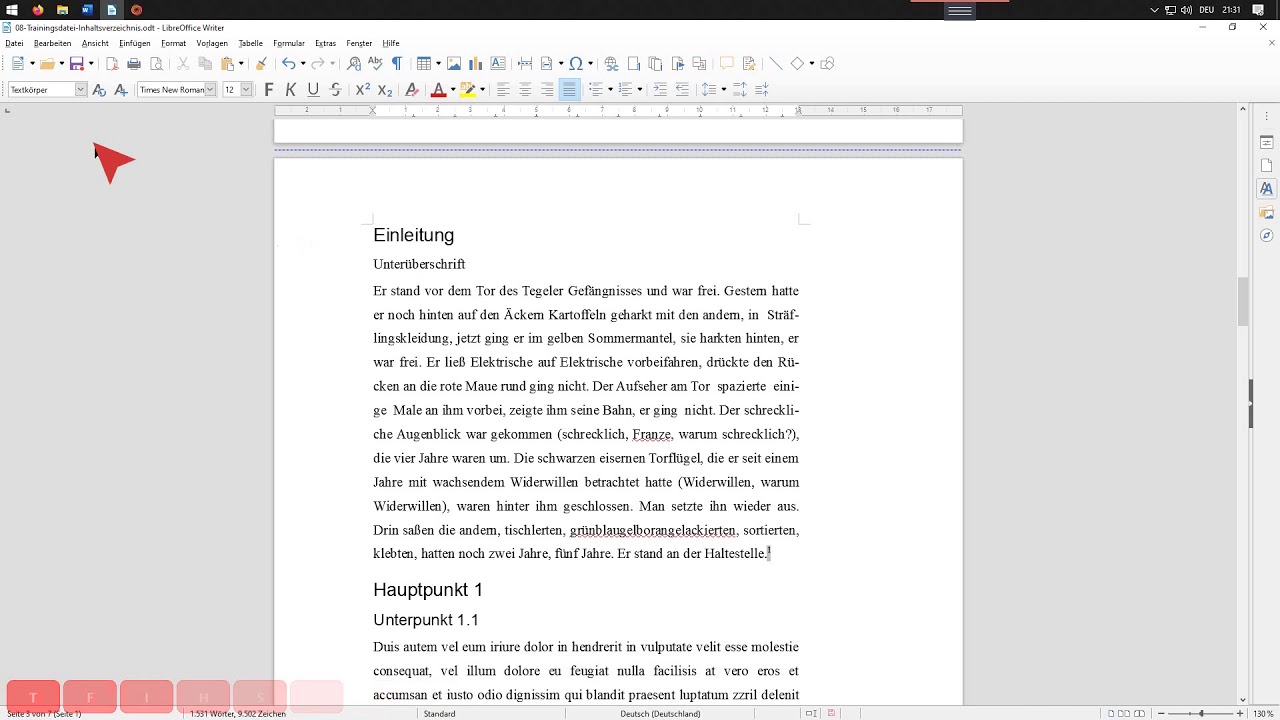Screen dimensions: 1280x720
Task: Apply superscript formatting
Action: click(x=363, y=90)
